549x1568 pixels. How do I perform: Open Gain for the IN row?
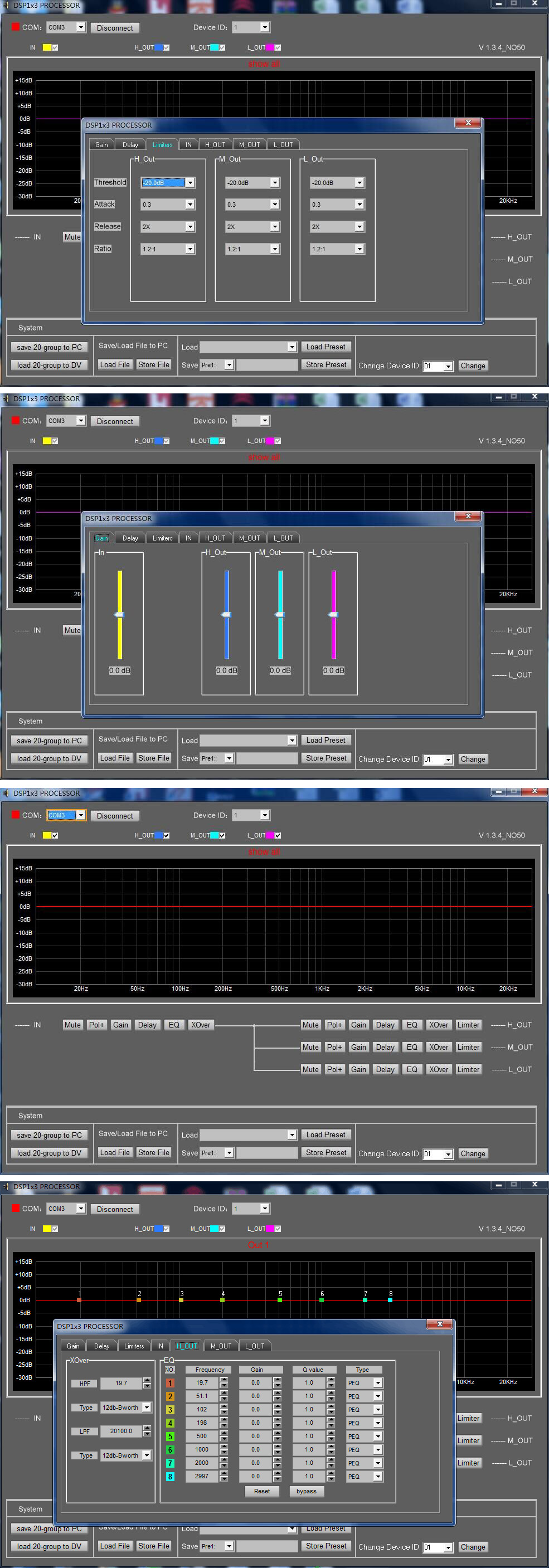pos(120,1025)
